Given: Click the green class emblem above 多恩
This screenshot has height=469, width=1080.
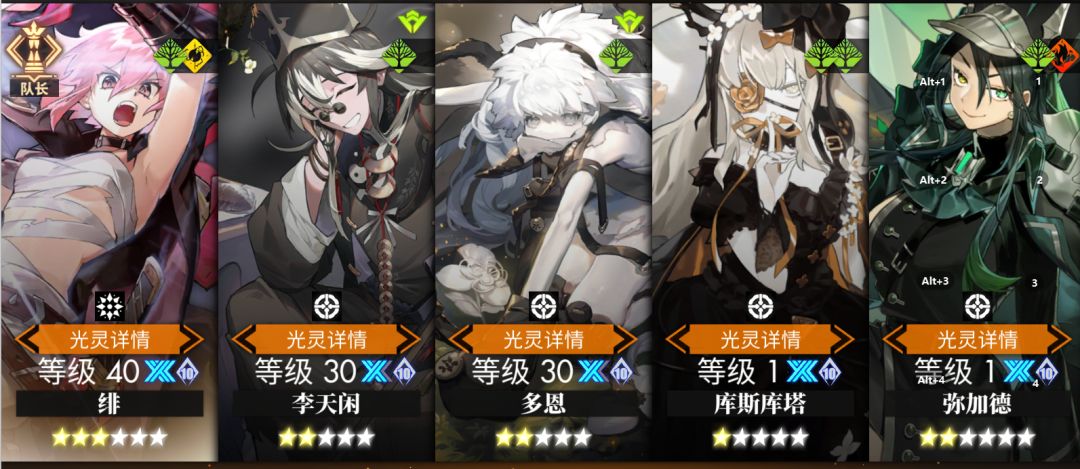Looking at the screenshot, I should tap(628, 22).
